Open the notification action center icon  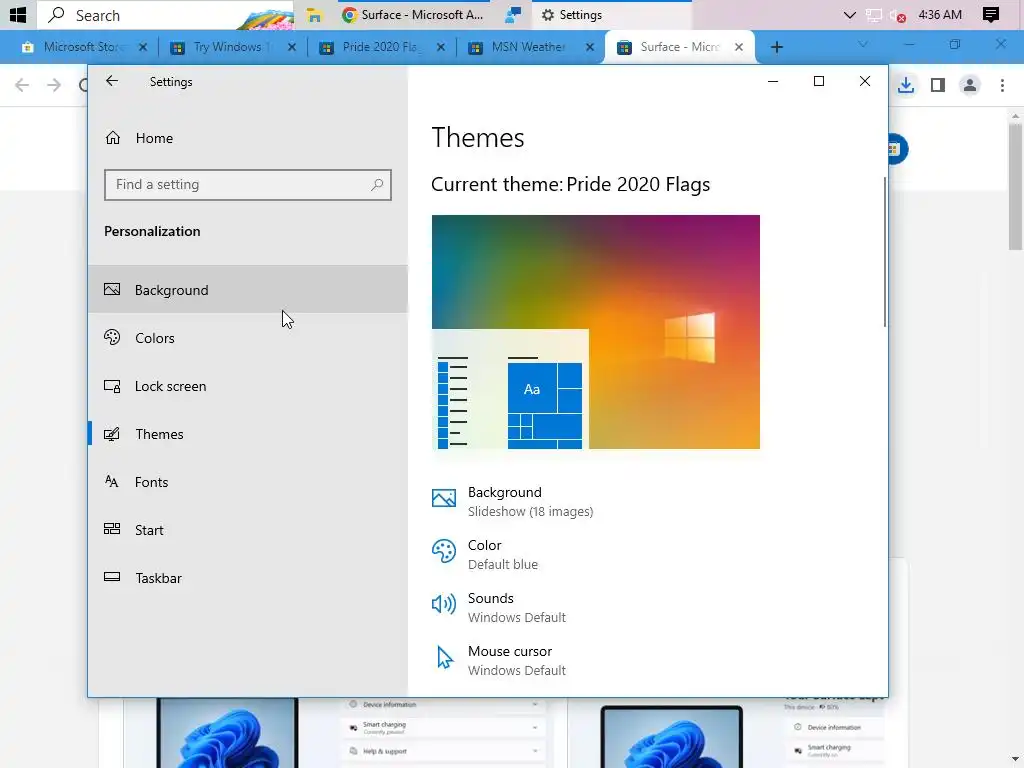click(991, 15)
